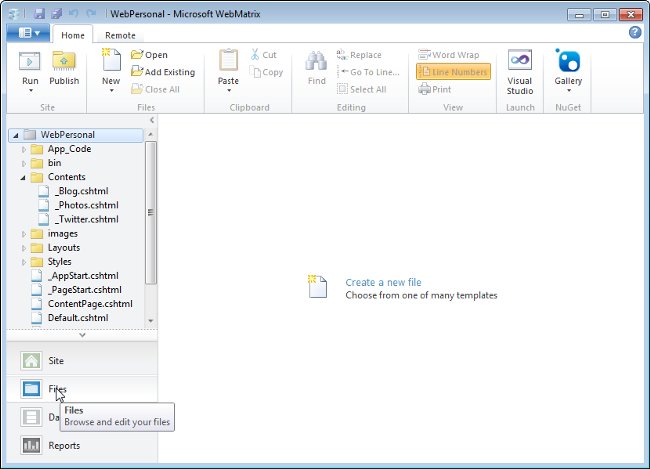
Task: Launch Visual Studio from ribbon
Action: tap(519, 72)
